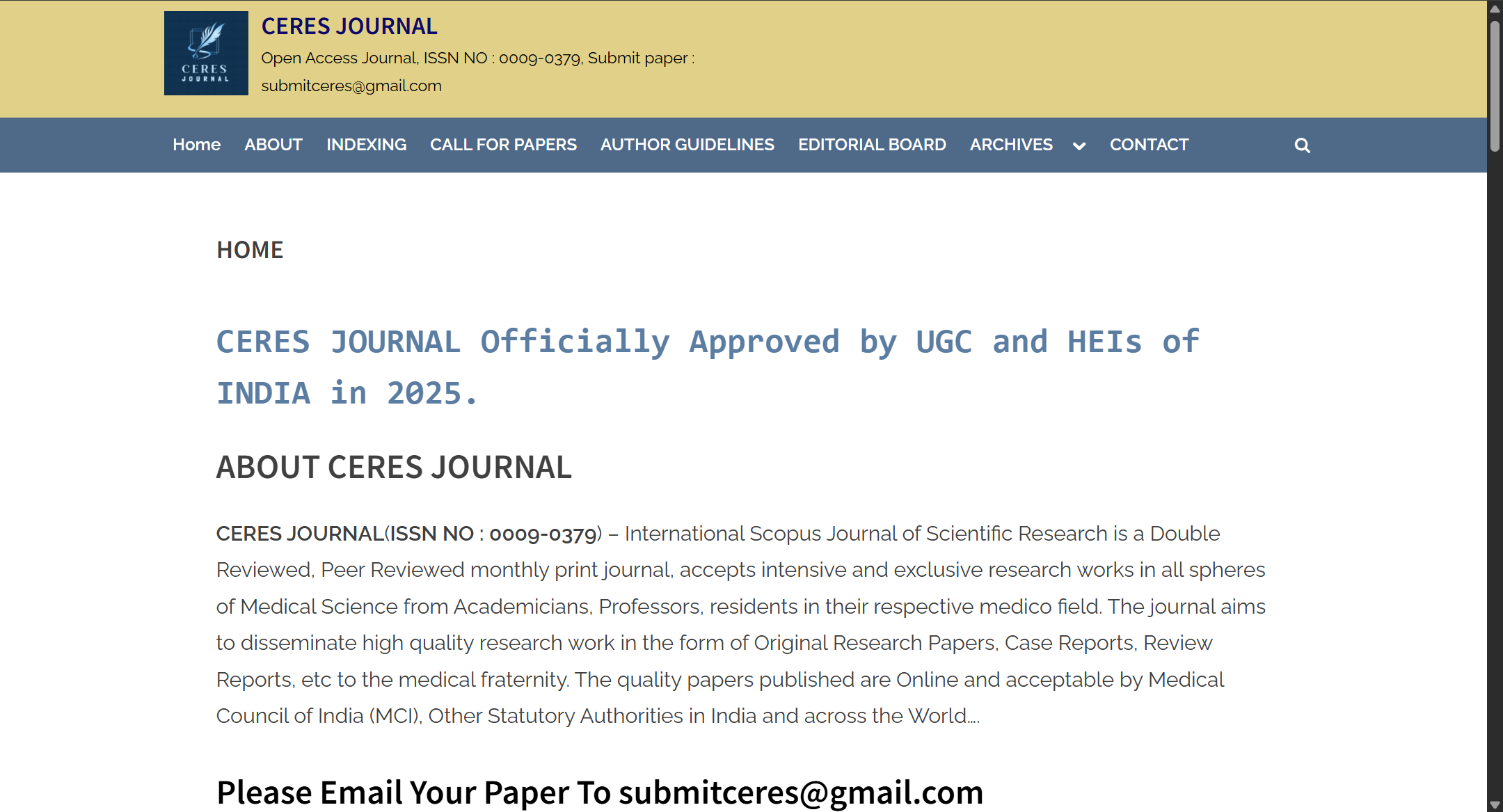Go to the CONTACT page
The image size is (1503, 812).
click(x=1149, y=145)
